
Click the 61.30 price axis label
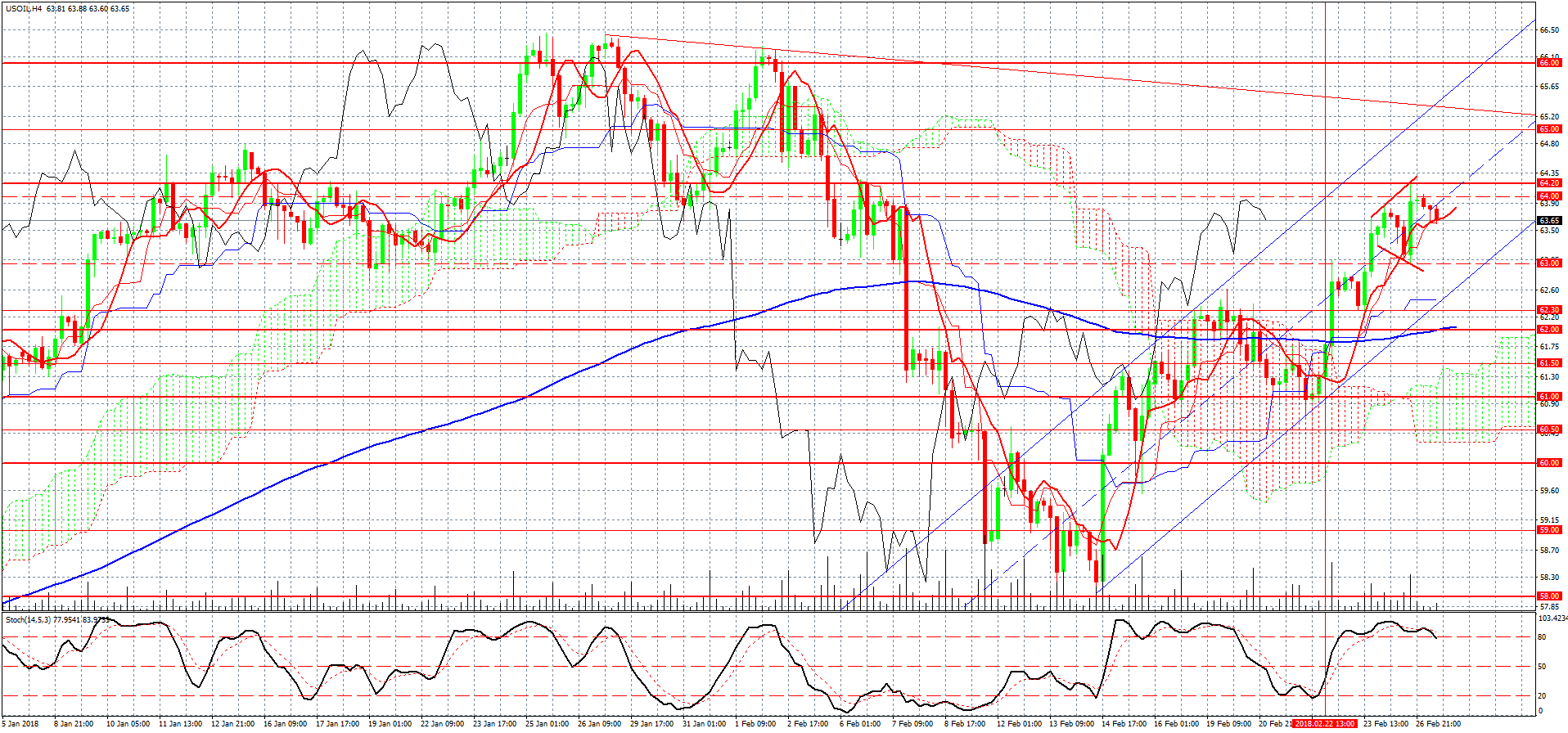(x=1549, y=377)
